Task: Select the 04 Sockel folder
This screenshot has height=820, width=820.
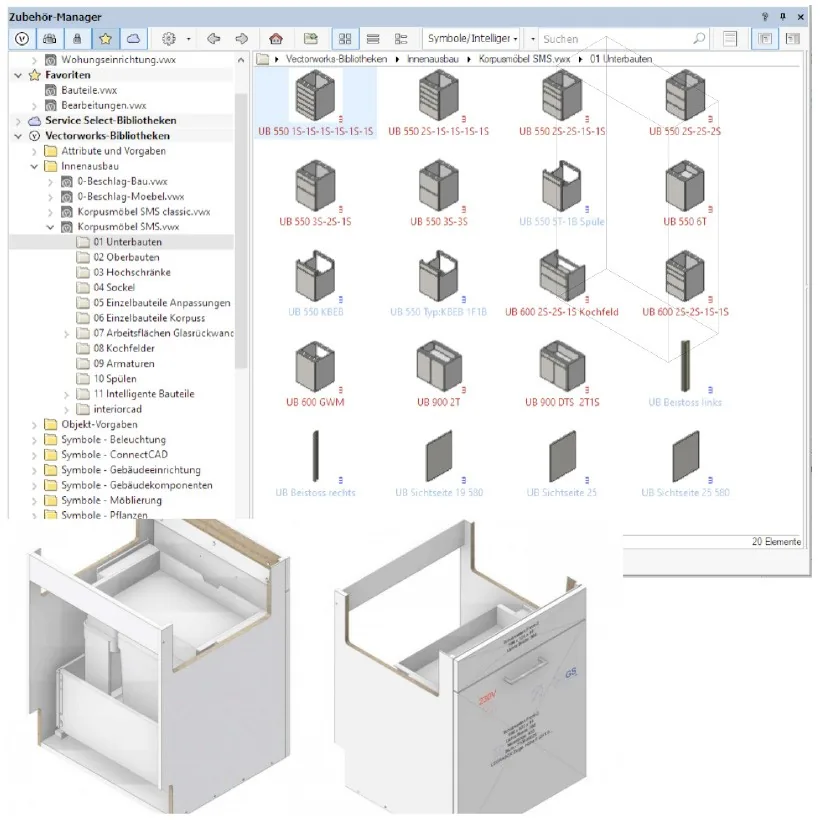Action: click(x=114, y=288)
